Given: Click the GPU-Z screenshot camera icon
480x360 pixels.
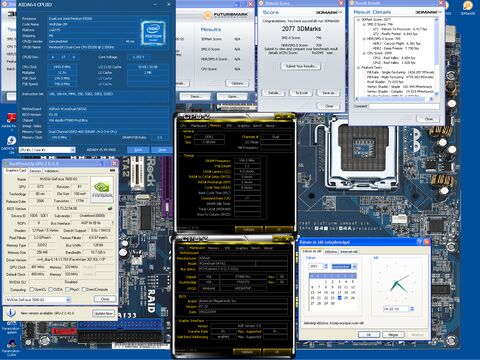Looking at the screenshot, I should coord(112,170).
